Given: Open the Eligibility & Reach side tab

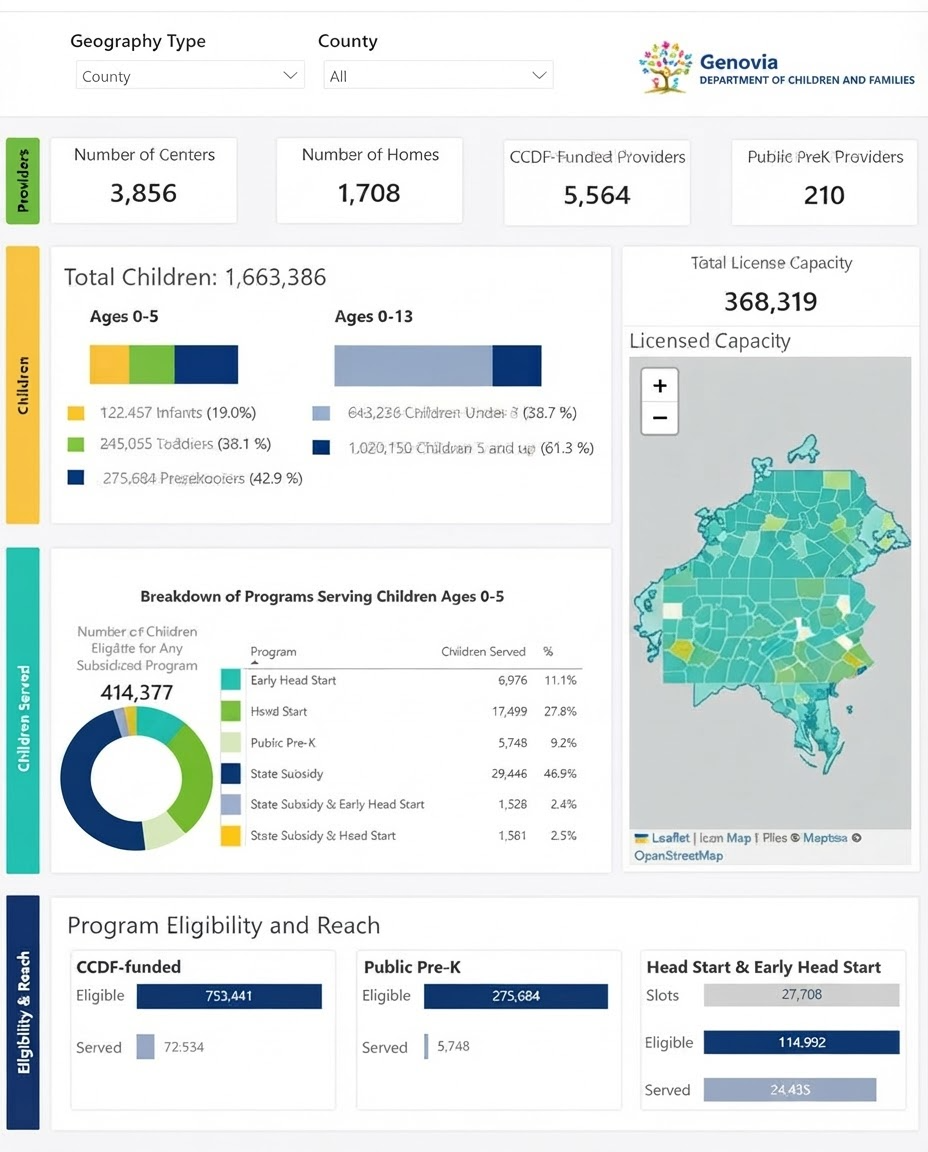Looking at the screenshot, I should pos(23,1012).
